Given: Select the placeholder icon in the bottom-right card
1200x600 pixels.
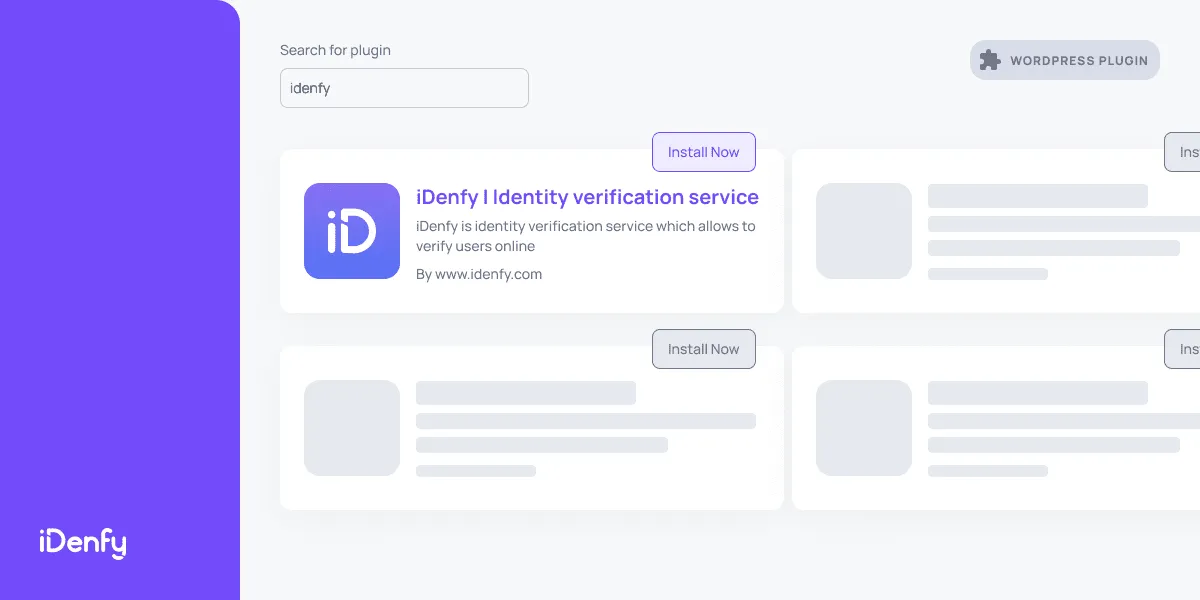Looking at the screenshot, I should [x=863, y=428].
